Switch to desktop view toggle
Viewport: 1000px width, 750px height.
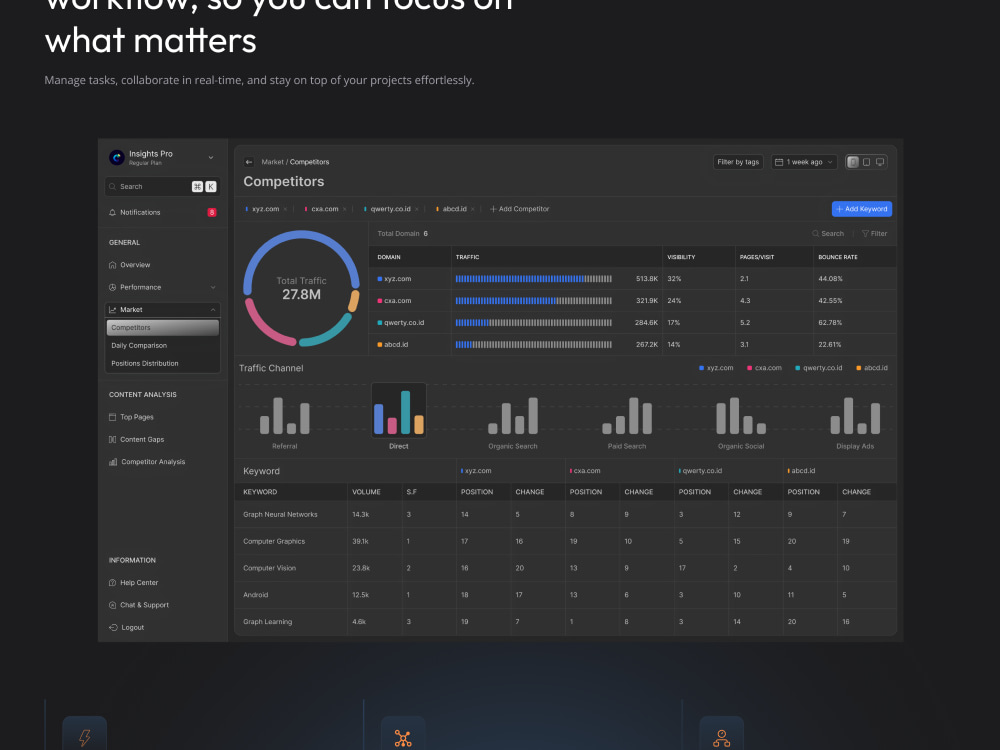tap(880, 162)
